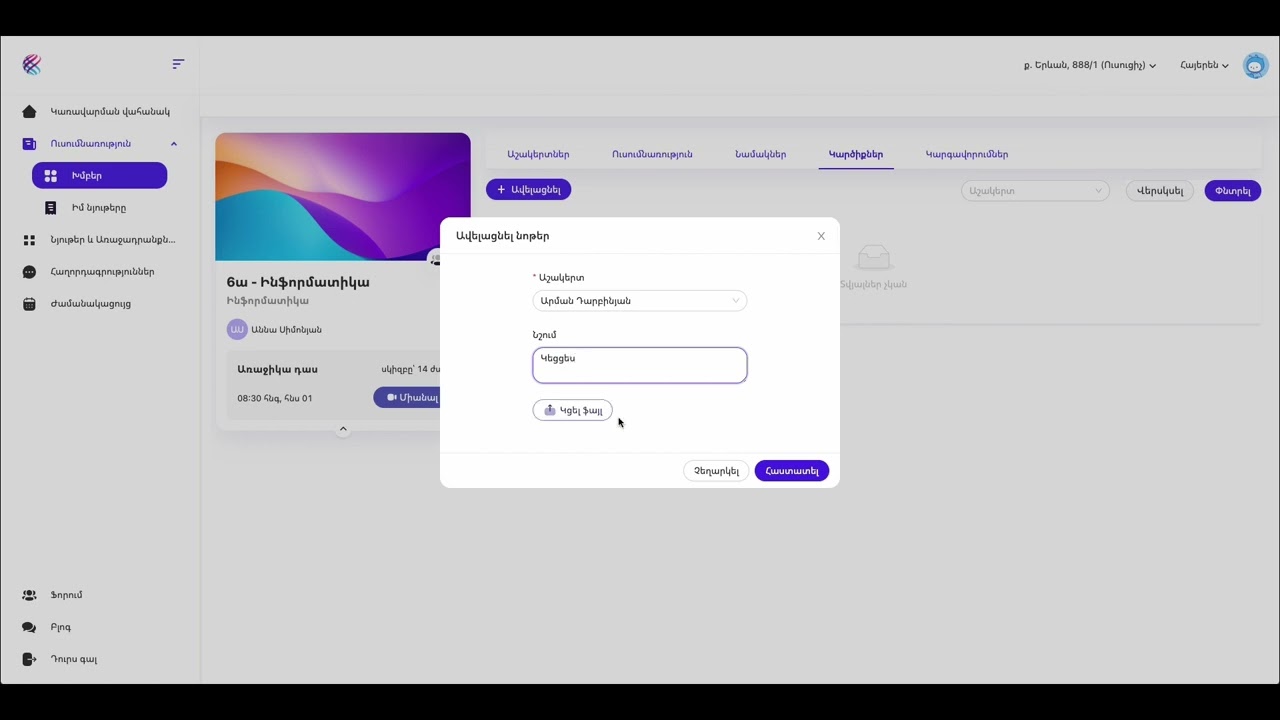Click the Փնտրել search button
Viewport: 1280px width, 720px height.
coord(1232,191)
